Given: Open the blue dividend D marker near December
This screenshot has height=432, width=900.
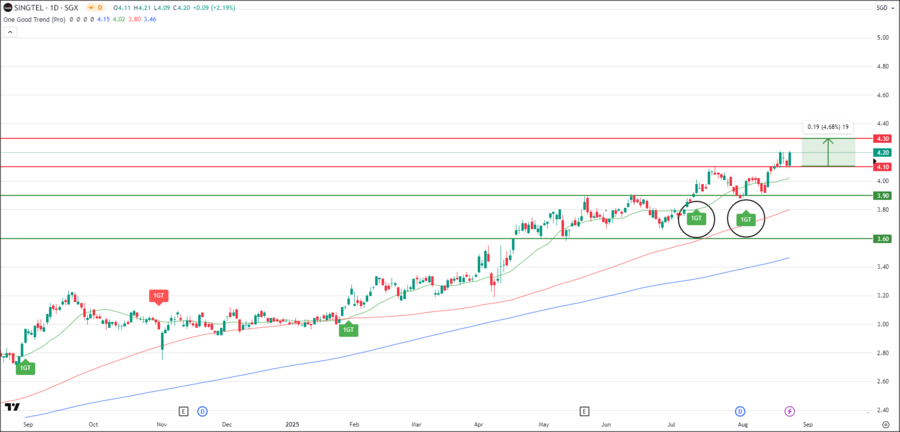Looking at the screenshot, I should click(x=202, y=411).
